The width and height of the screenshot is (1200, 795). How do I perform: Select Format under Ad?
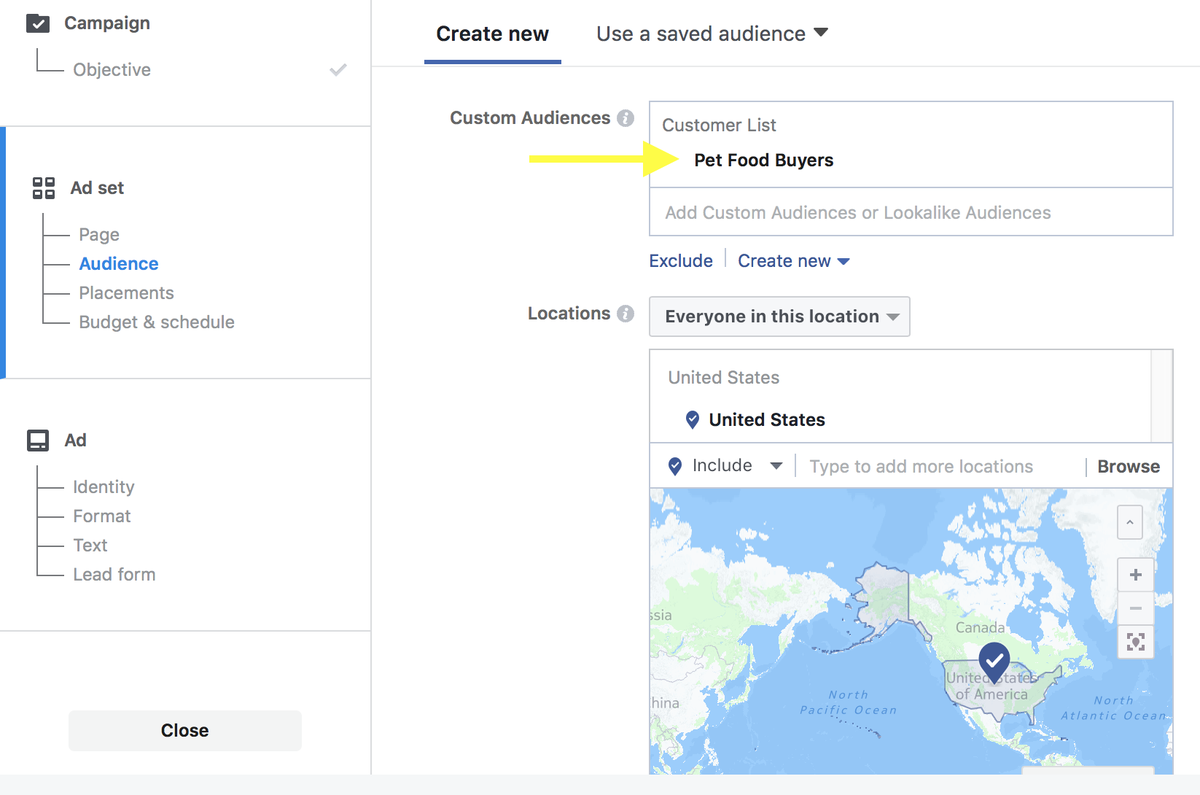click(102, 516)
